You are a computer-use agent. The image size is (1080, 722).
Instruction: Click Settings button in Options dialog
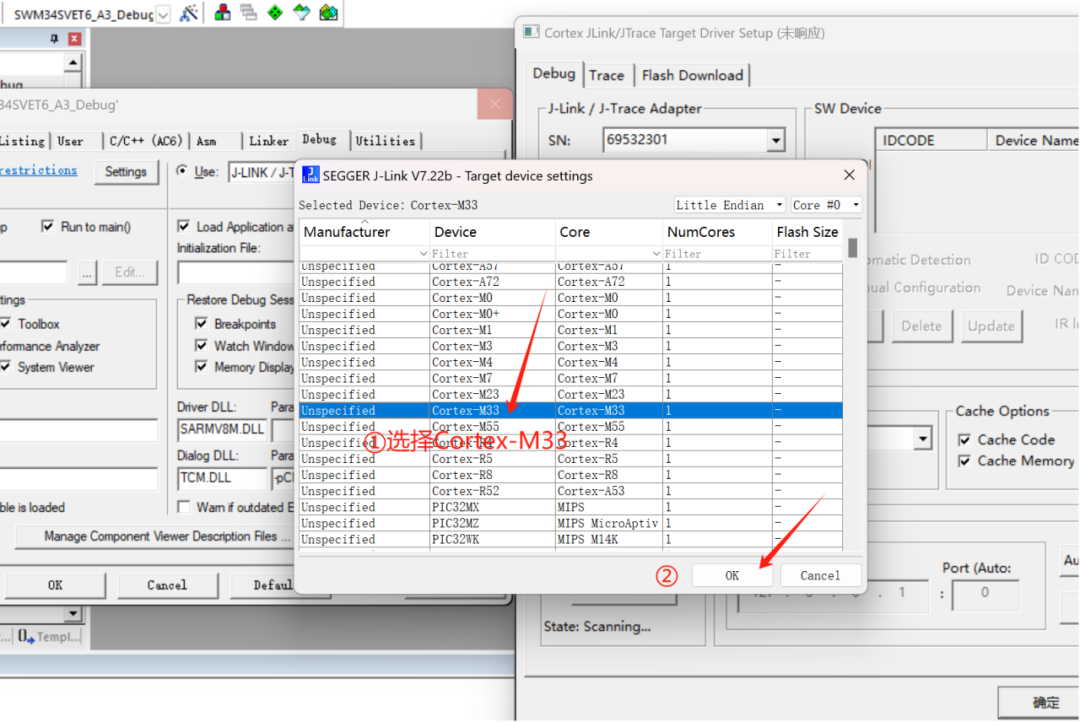pos(125,172)
